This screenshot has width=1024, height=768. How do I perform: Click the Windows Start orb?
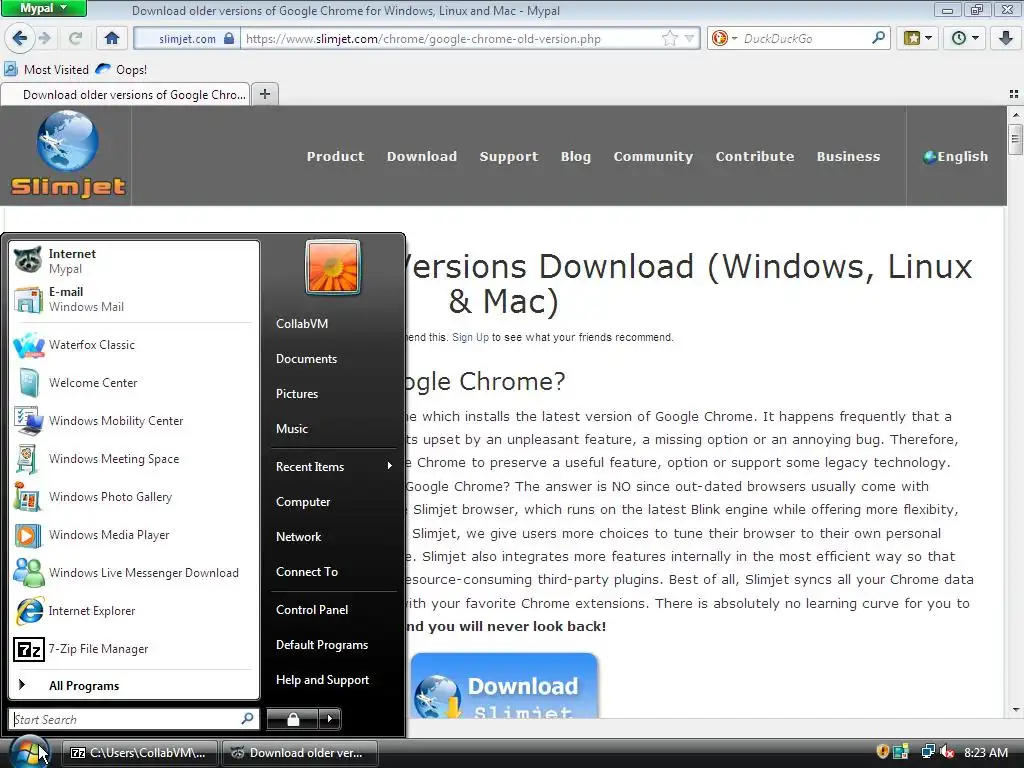(x=28, y=751)
